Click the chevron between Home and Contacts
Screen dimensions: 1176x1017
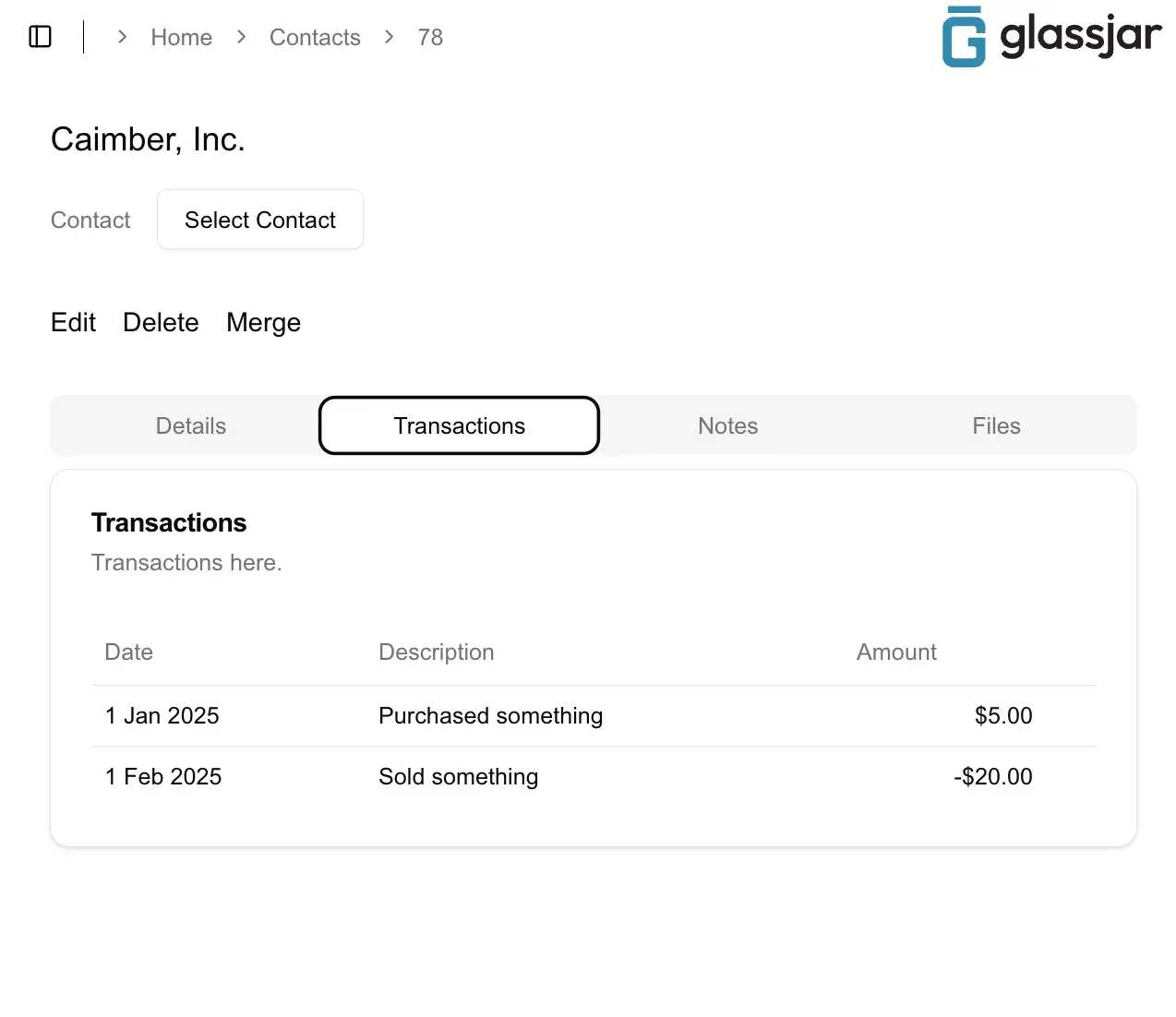[x=241, y=37]
